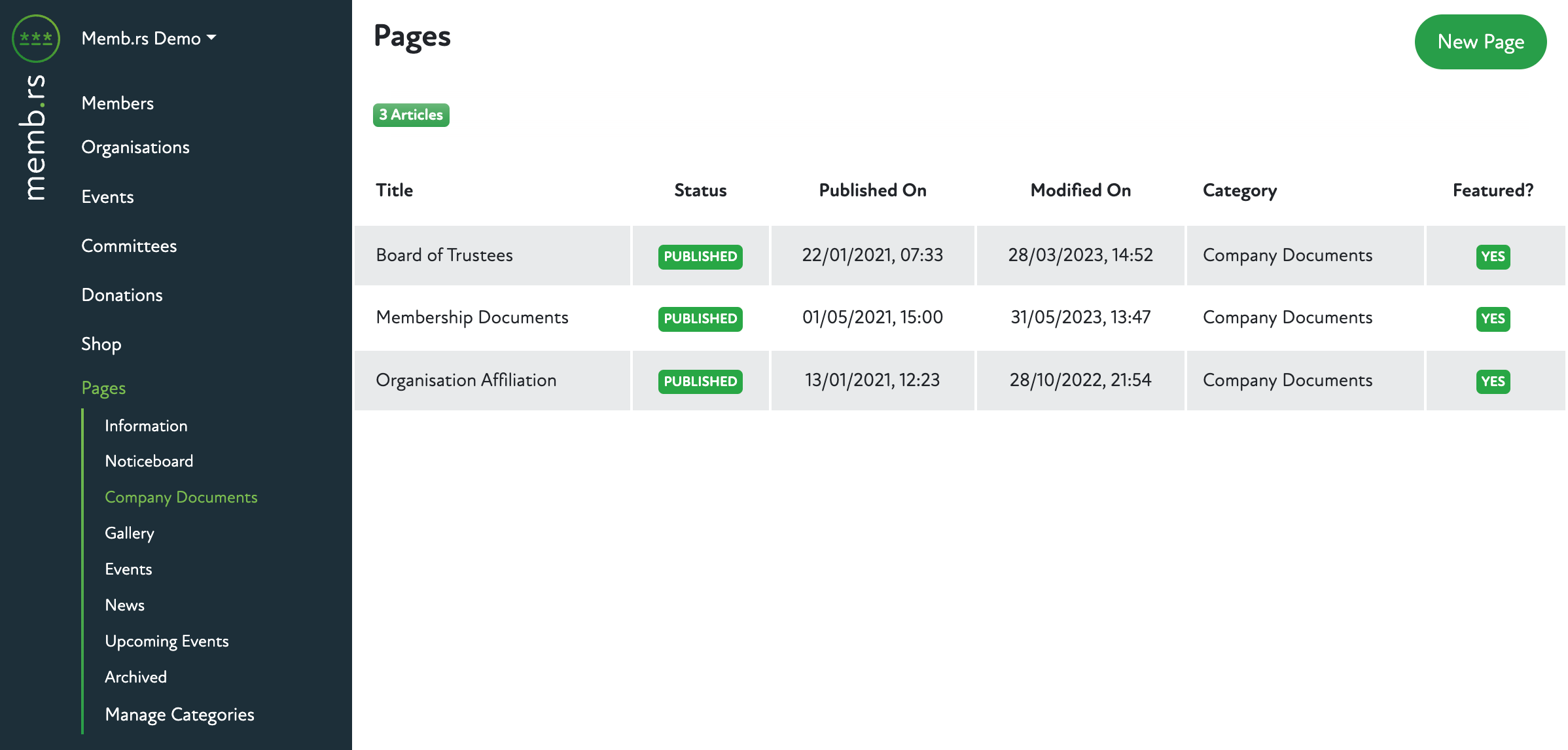
Task: Open the Memb.rs Demo account dropdown
Action: pos(149,39)
